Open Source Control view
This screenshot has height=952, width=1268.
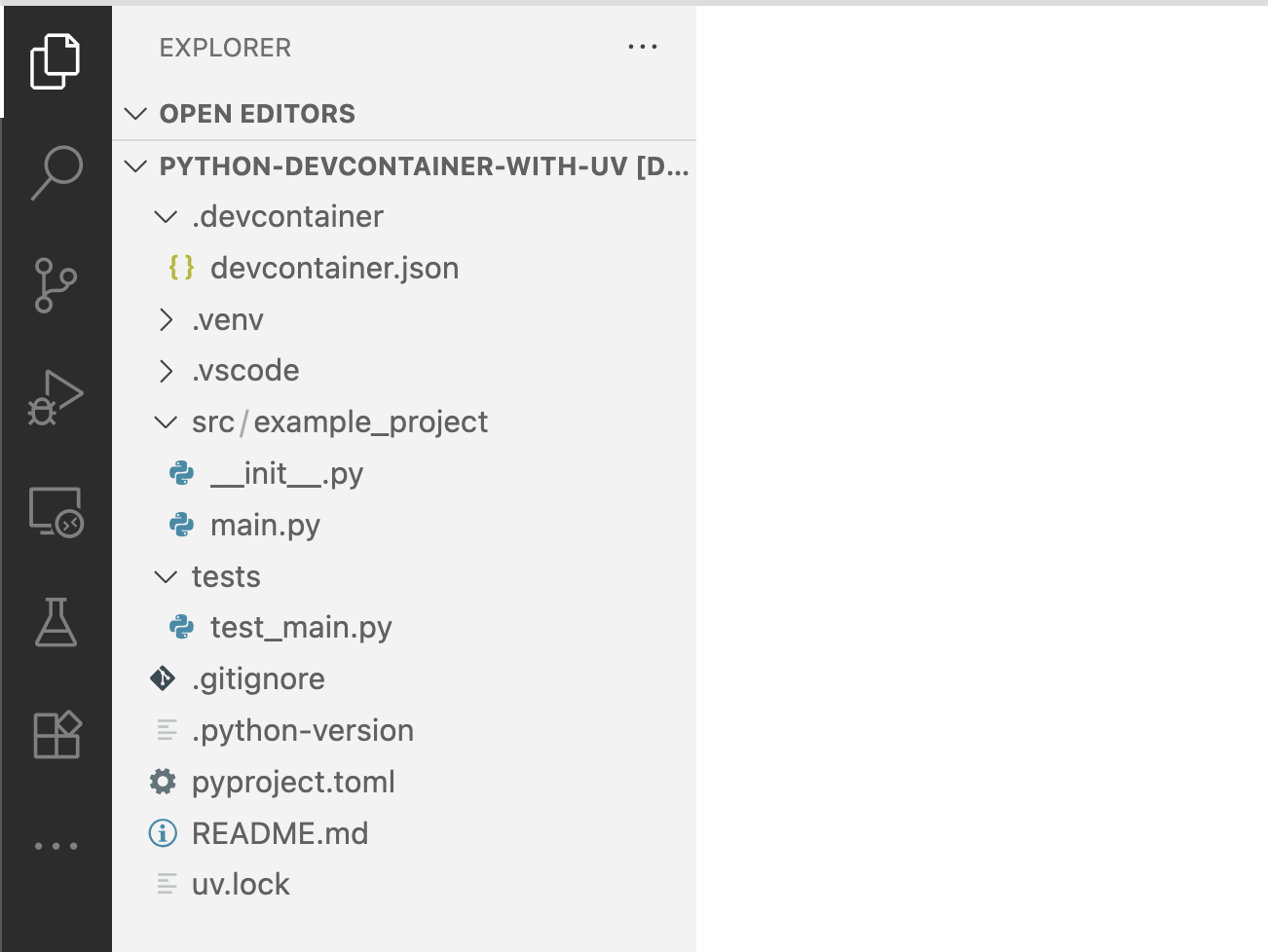pyautogui.click(x=56, y=285)
